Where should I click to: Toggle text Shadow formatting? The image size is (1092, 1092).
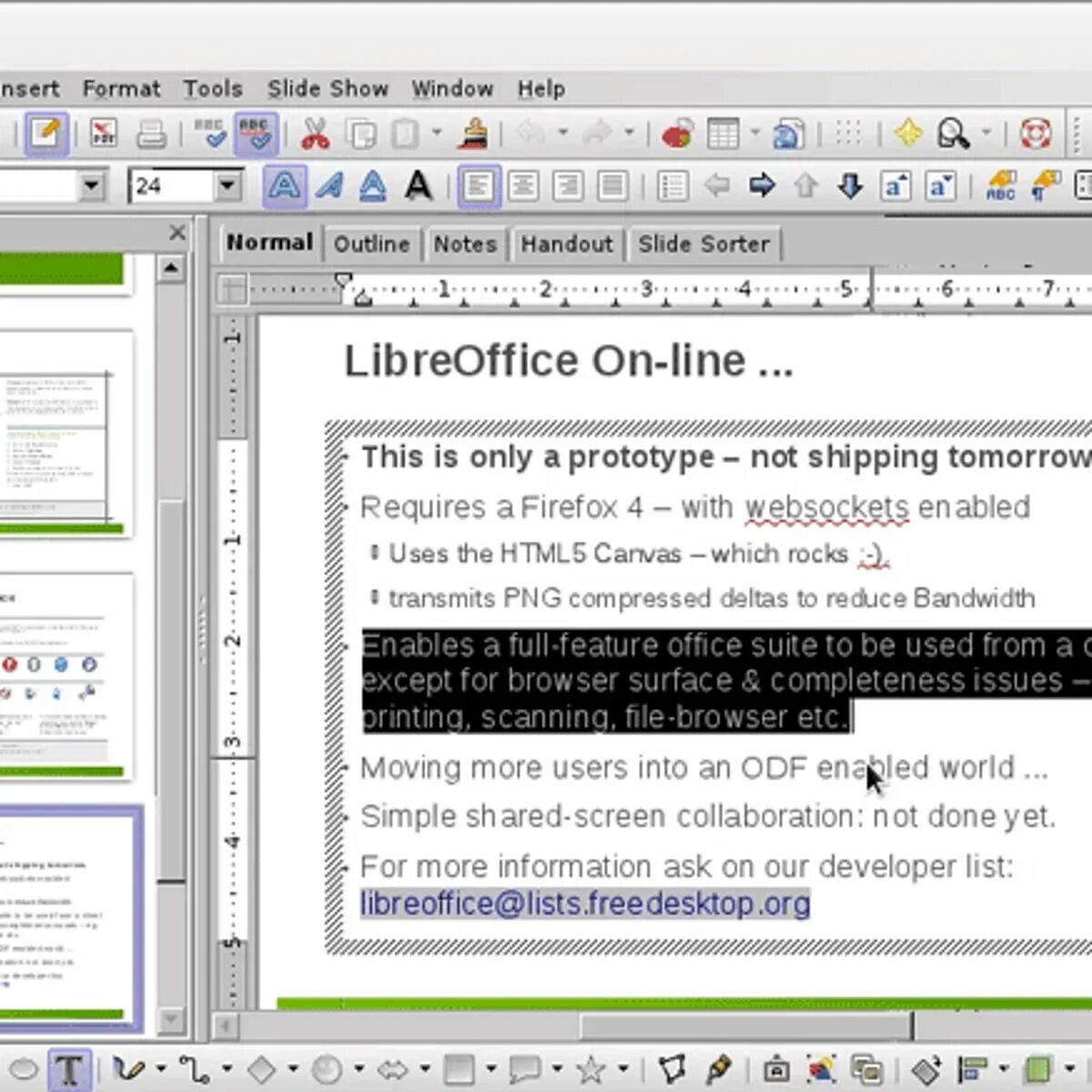pyautogui.click(x=418, y=187)
